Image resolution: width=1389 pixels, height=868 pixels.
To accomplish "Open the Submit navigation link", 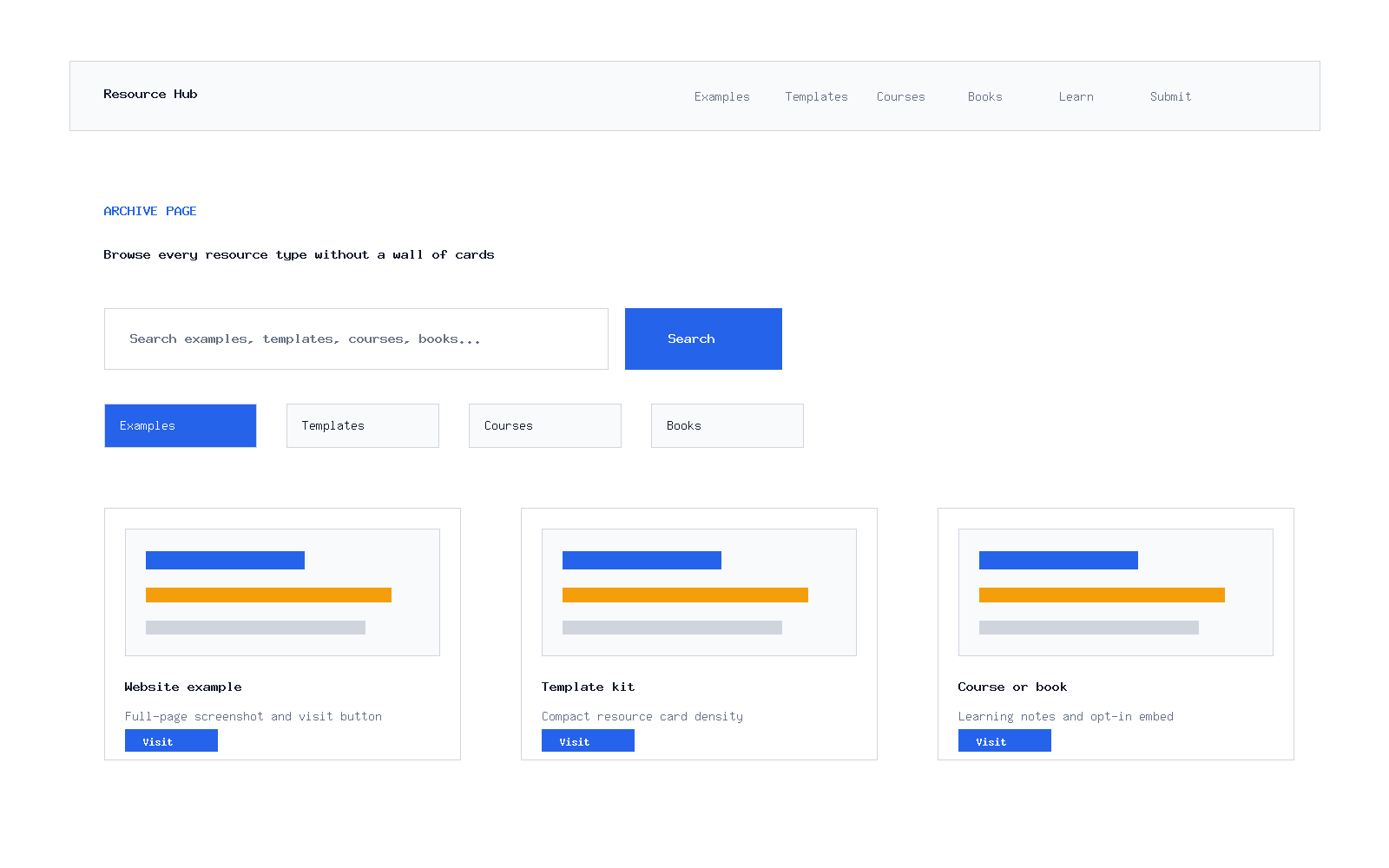I will 1170,96.
